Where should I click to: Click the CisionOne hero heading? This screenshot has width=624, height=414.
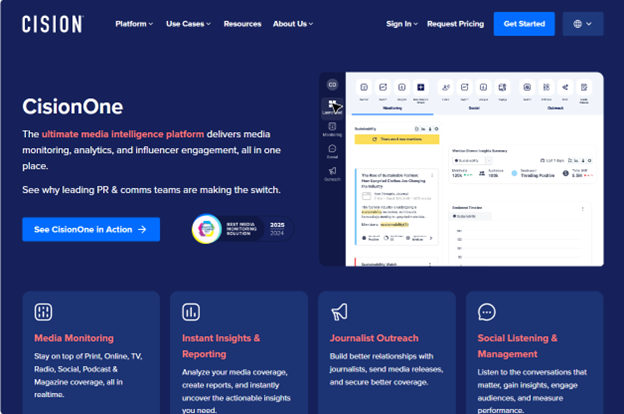(73, 107)
